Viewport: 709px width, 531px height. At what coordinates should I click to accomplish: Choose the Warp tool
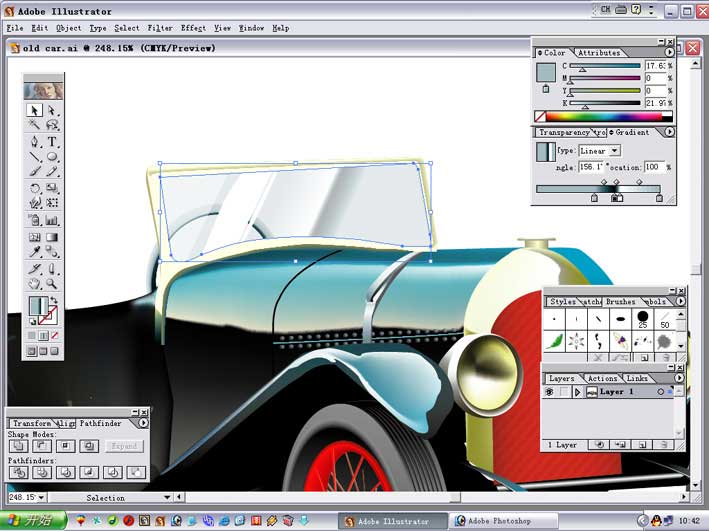point(34,203)
